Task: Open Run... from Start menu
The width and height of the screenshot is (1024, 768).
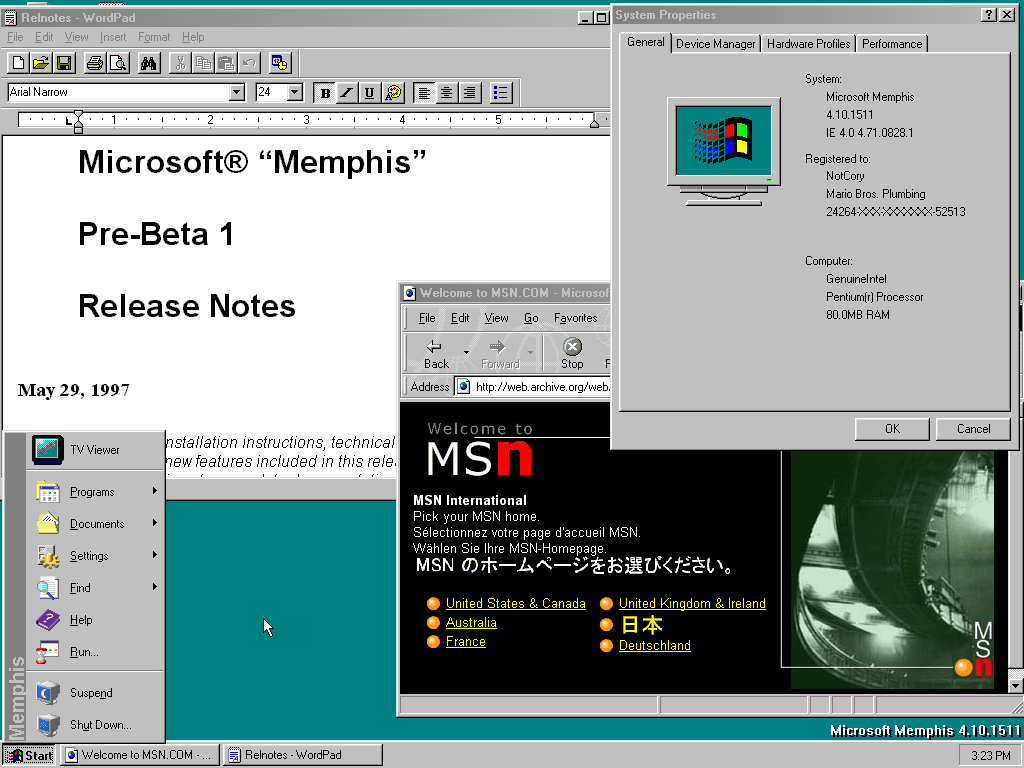Action: 95,652
